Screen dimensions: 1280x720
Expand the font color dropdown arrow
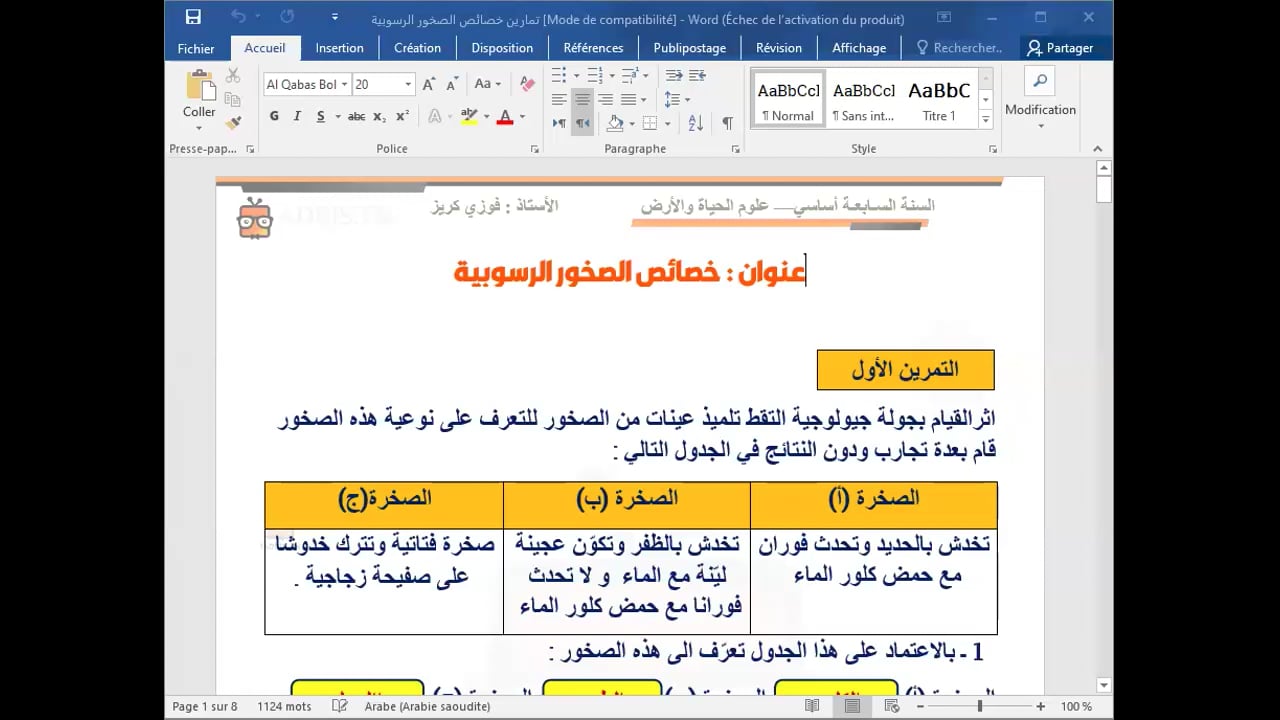[x=523, y=116]
